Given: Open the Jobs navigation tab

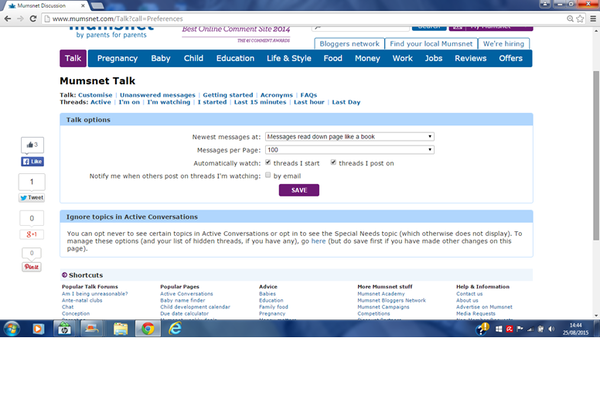Looking at the screenshot, I should click(434, 58).
